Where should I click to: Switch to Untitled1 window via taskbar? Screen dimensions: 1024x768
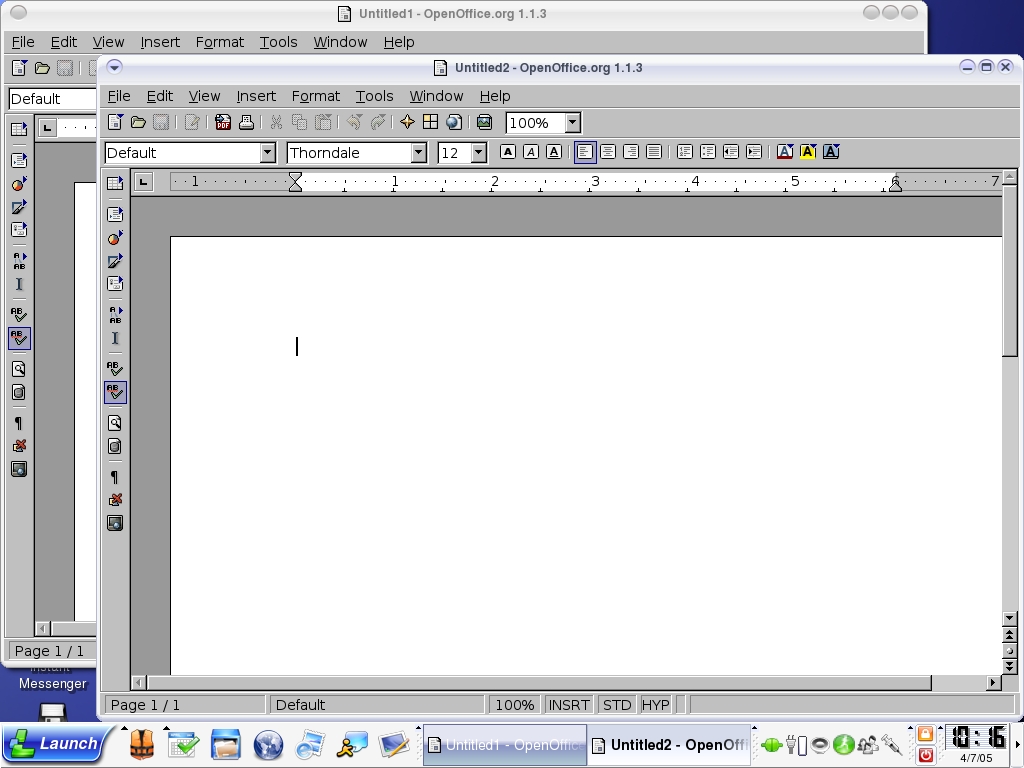504,745
